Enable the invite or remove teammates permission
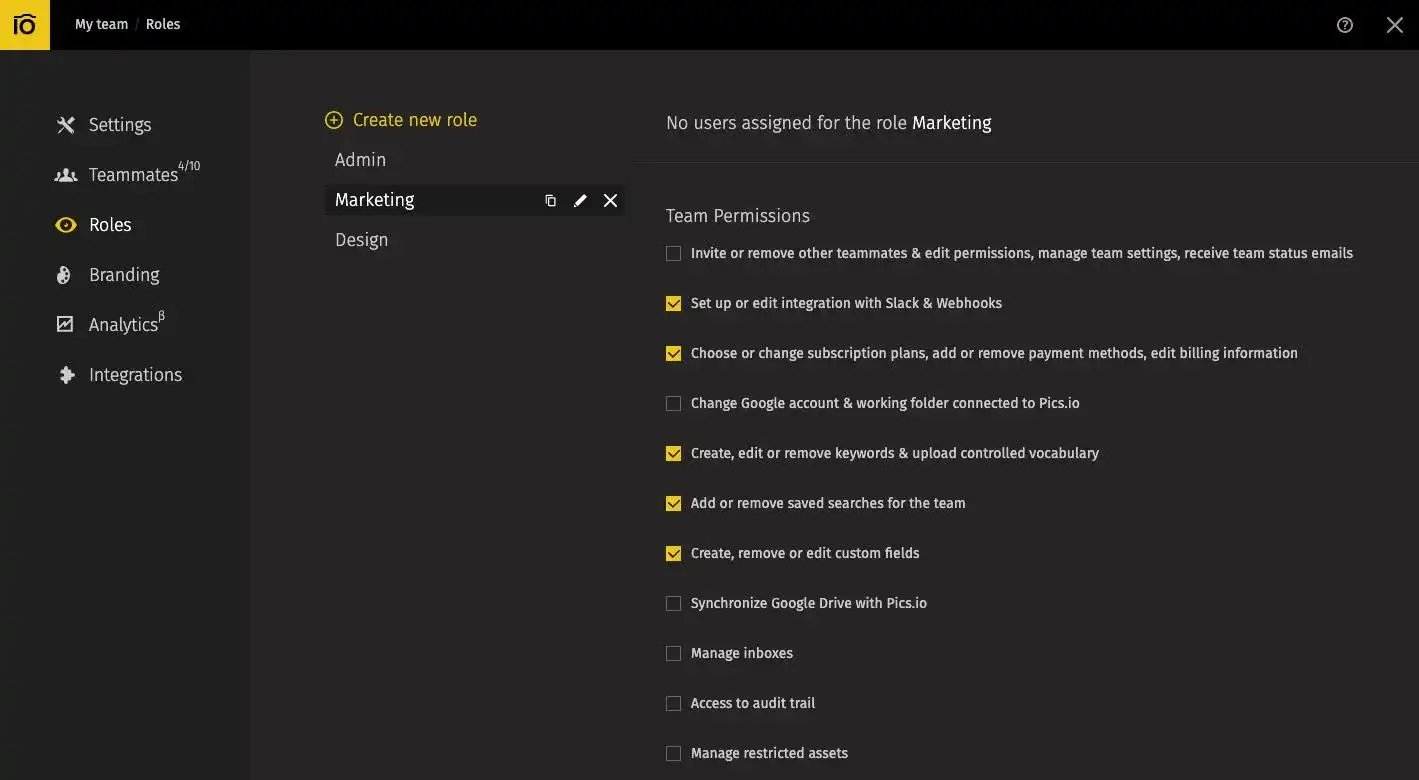The image size is (1419, 780). (673, 253)
